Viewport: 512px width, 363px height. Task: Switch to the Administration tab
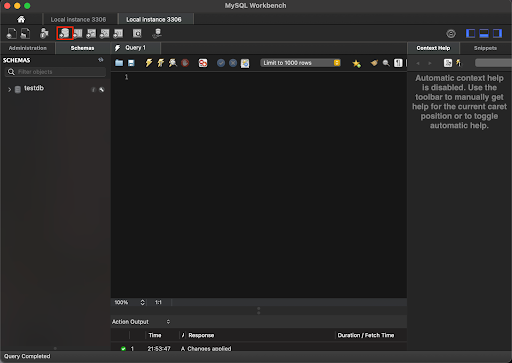point(28,48)
